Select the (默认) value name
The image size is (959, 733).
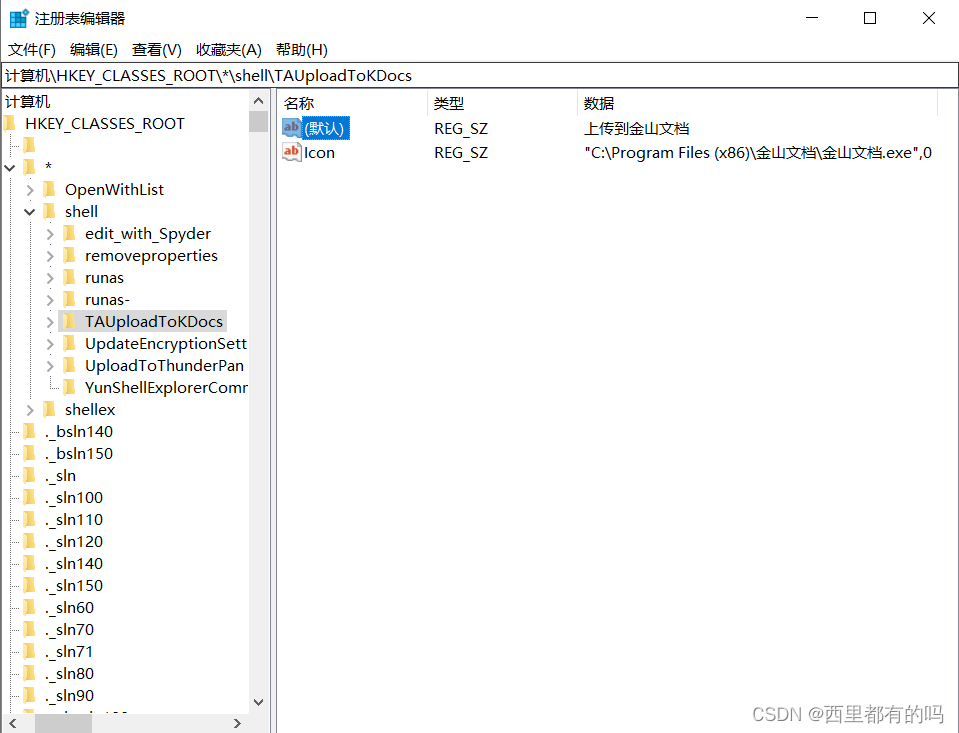pos(327,128)
